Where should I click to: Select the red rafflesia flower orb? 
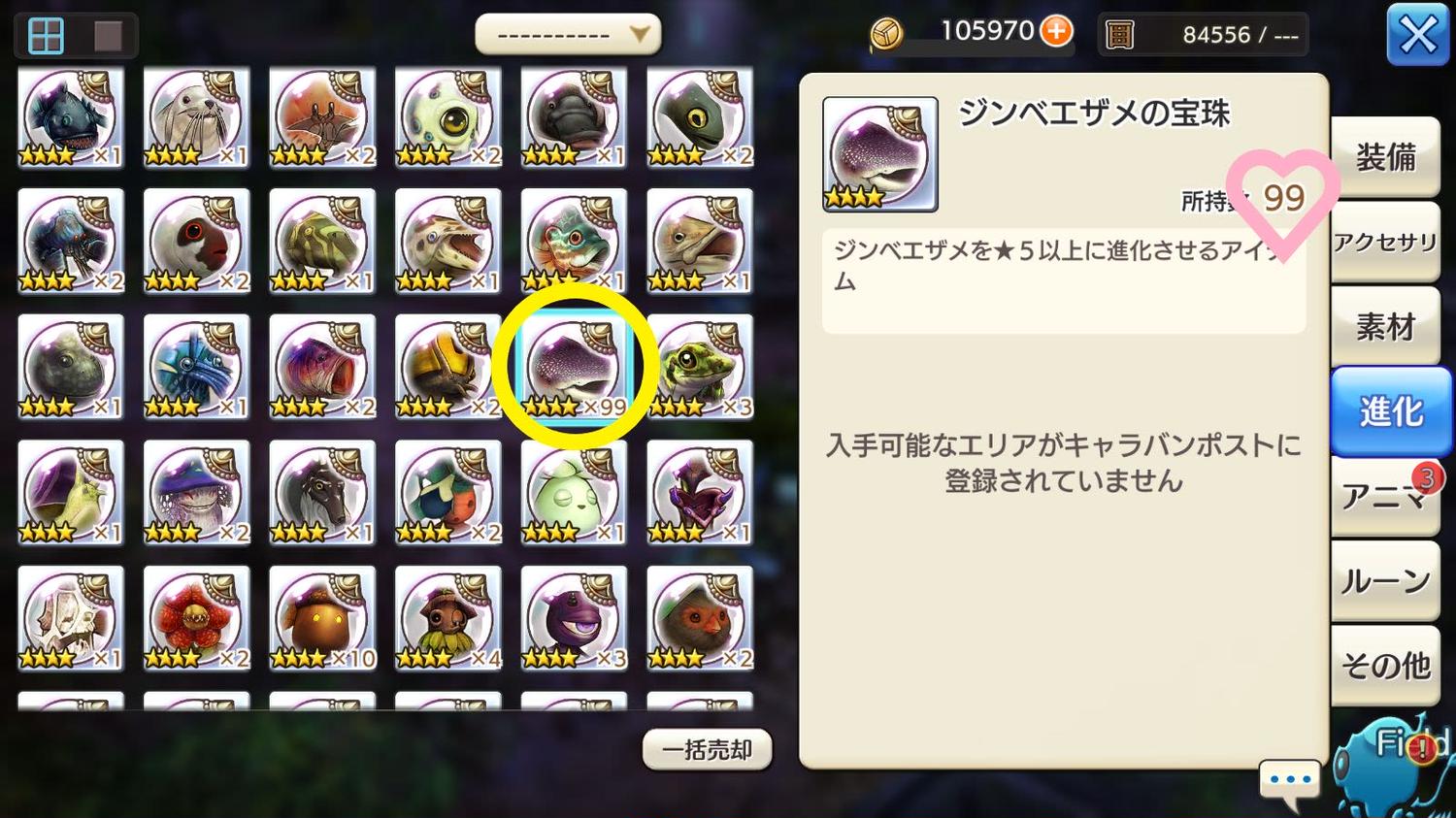(x=196, y=618)
